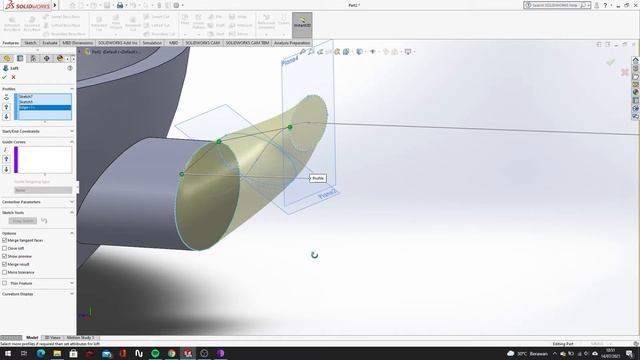Collapse the Profiles section
This screenshot has width=640, height=360.
point(72,89)
